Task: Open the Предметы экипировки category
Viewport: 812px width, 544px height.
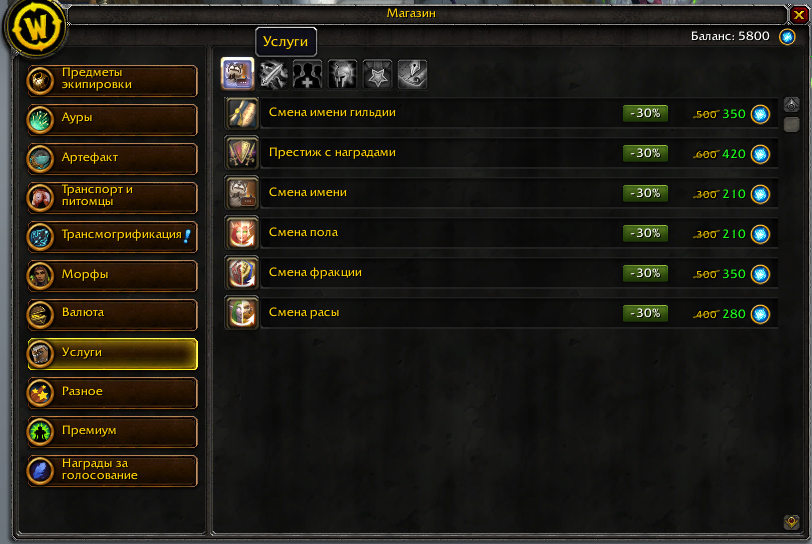Action: tap(112, 80)
